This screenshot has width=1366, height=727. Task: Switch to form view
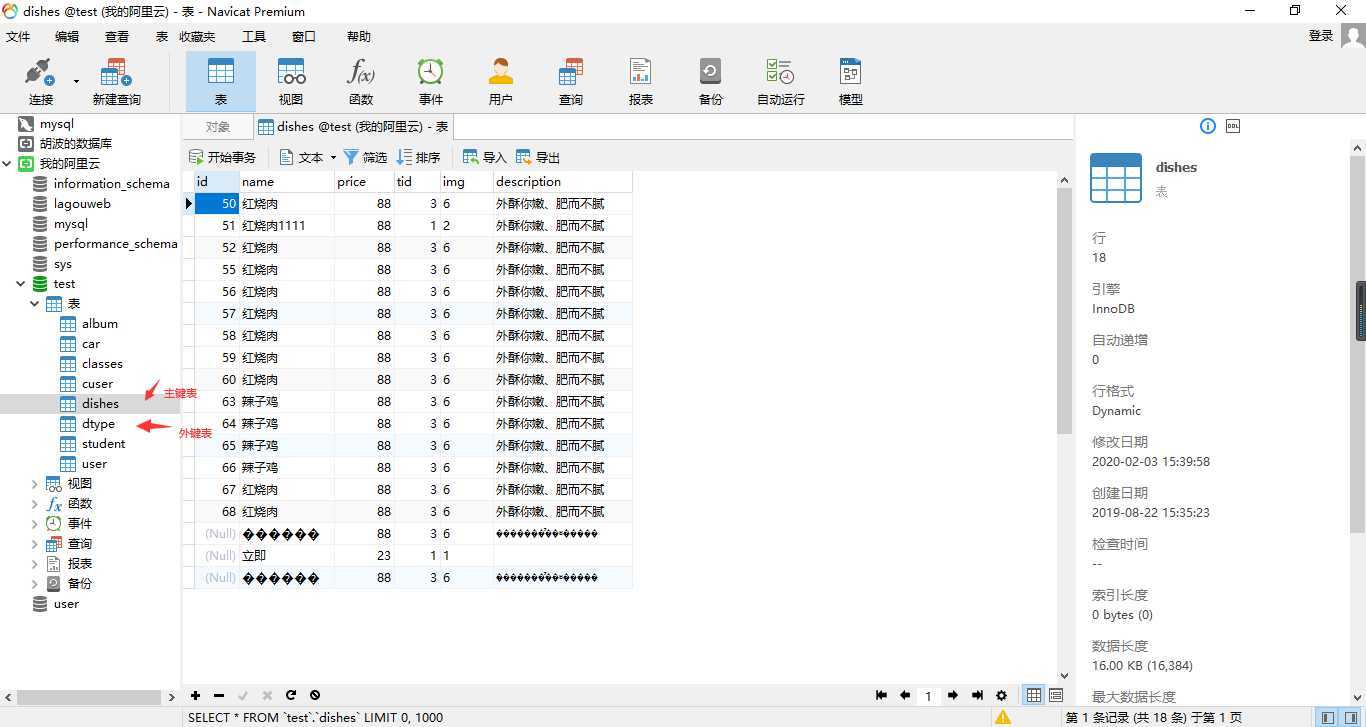[1056, 696]
